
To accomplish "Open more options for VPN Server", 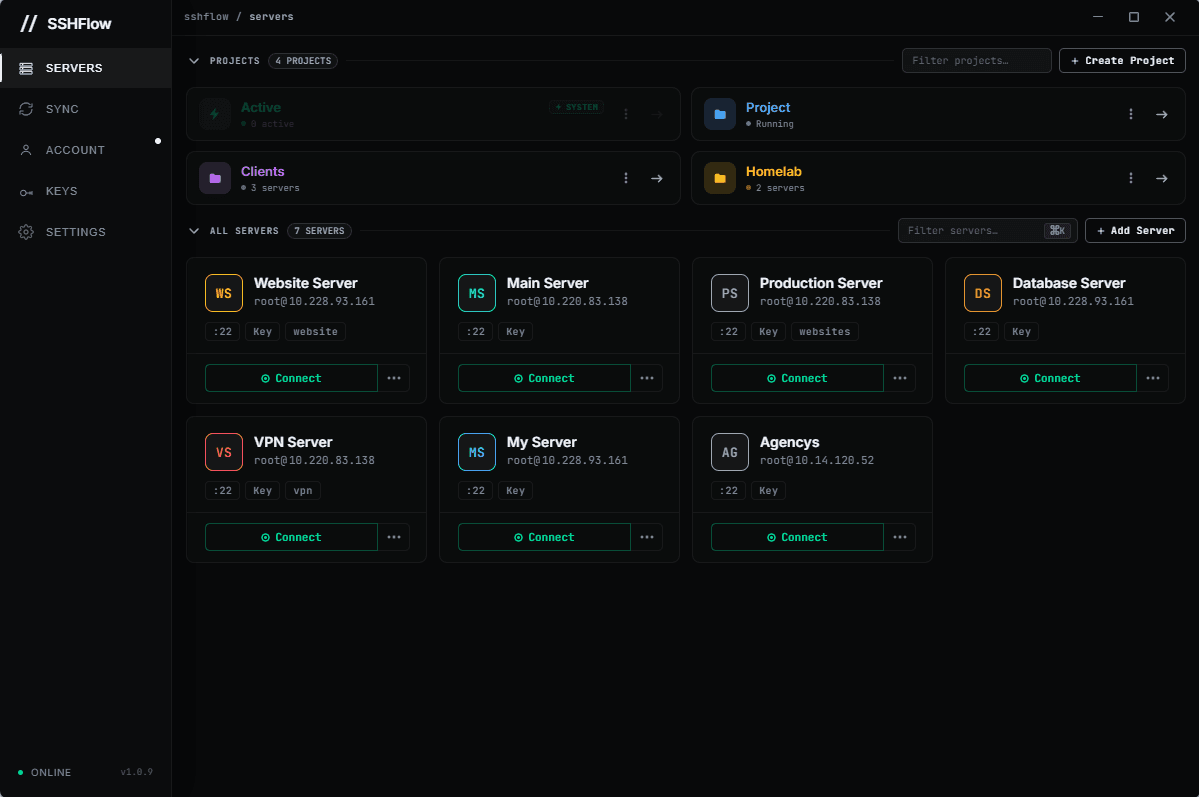I will (394, 537).
